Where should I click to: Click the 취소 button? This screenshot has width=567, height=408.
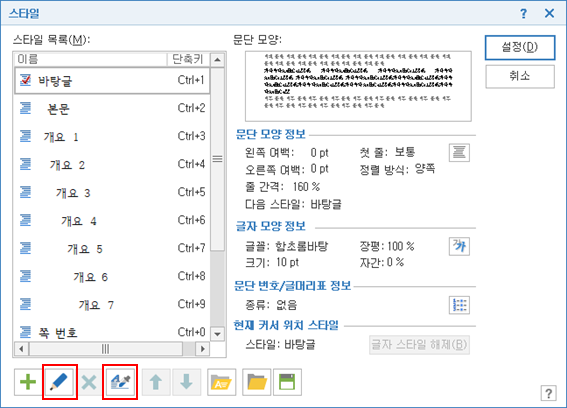coord(520,76)
